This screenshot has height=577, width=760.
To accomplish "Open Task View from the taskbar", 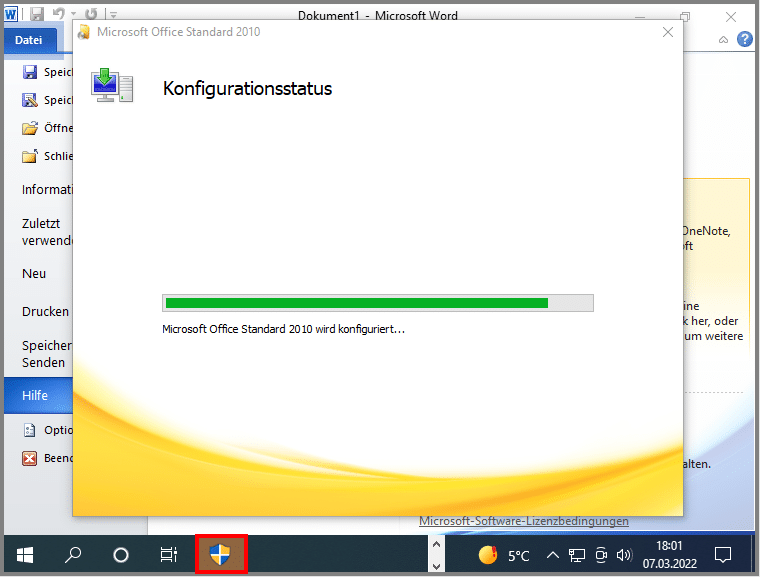I will [x=169, y=555].
